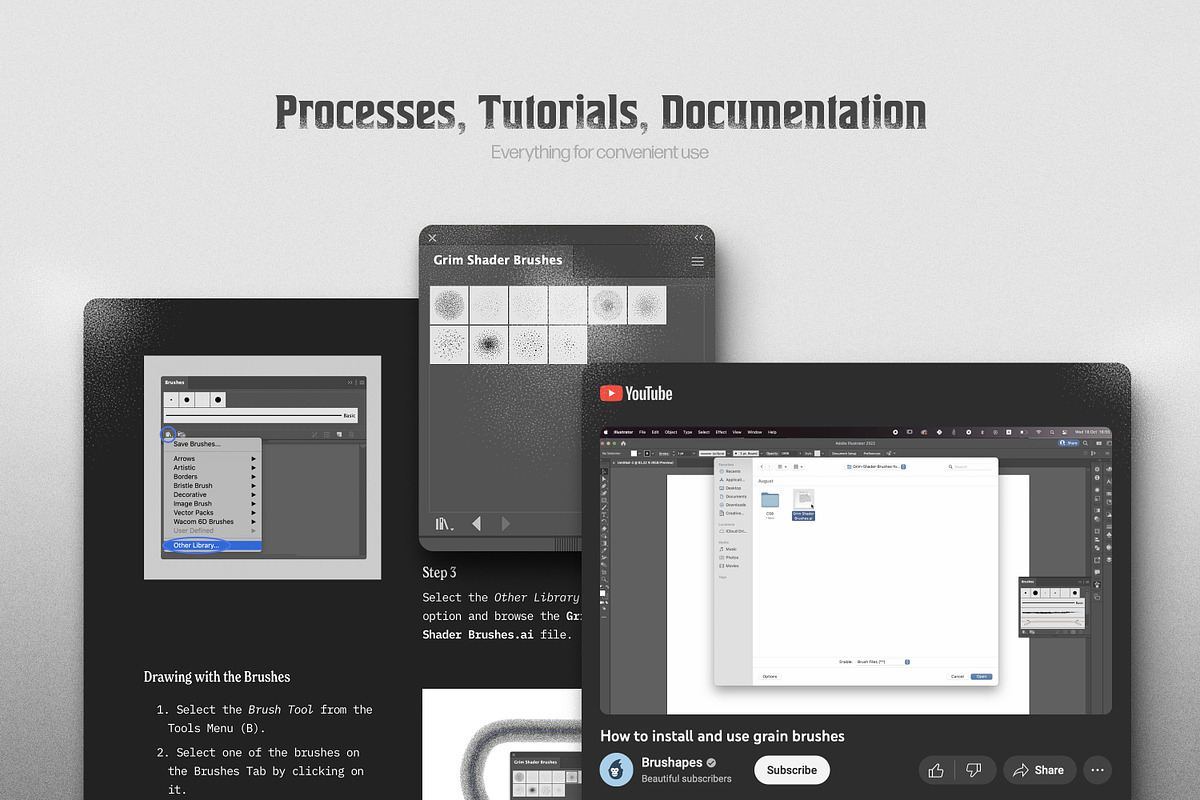Expand the Arrows brush submenu
The image size is (1200, 800).
pos(213,459)
